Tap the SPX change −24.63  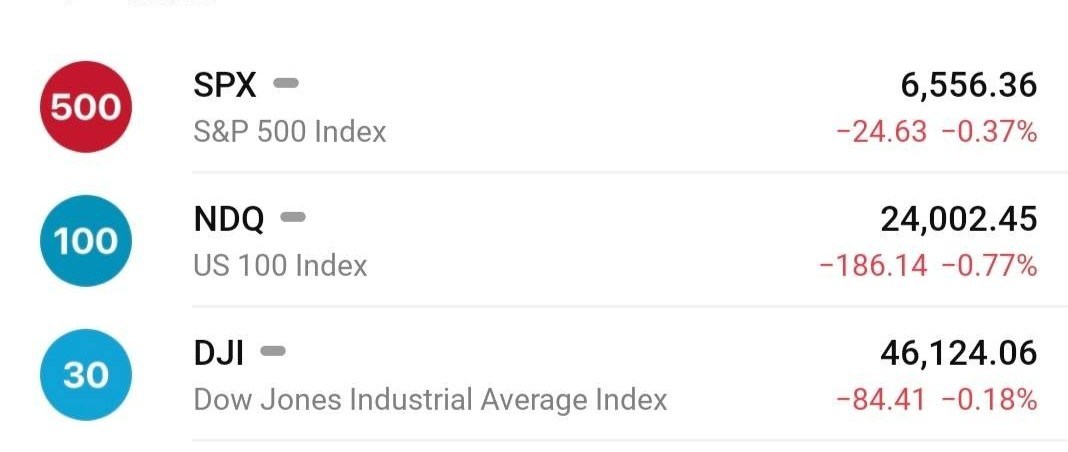pyautogui.click(x=881, y=131)
